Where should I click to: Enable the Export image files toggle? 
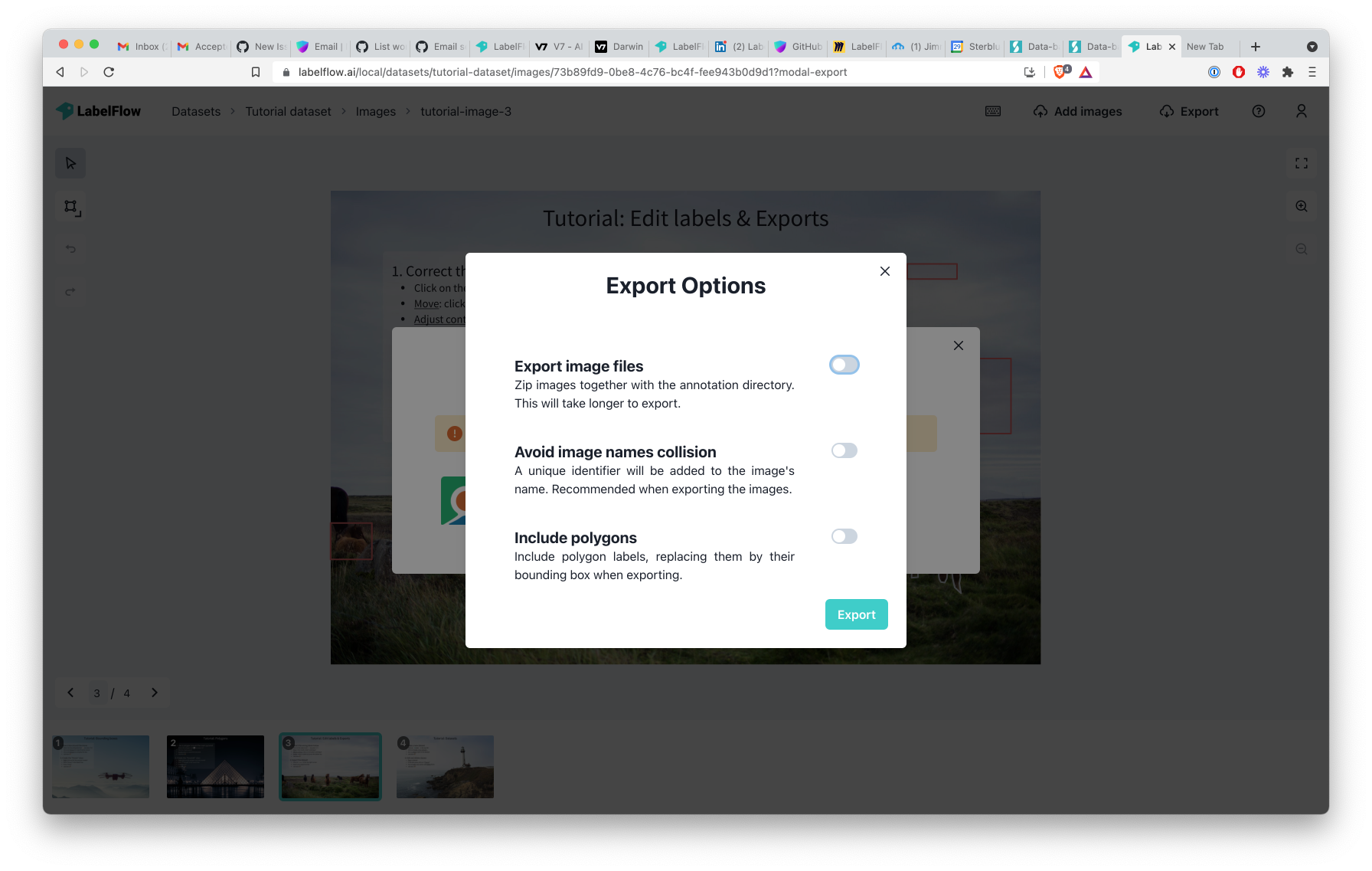click(844, 365)
